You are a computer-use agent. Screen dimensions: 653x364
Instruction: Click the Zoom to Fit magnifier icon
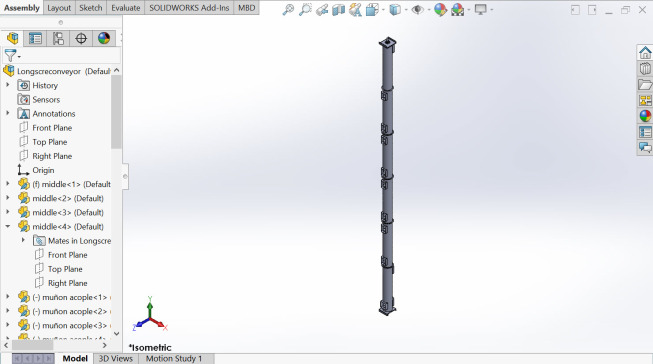tap(288, 10)
